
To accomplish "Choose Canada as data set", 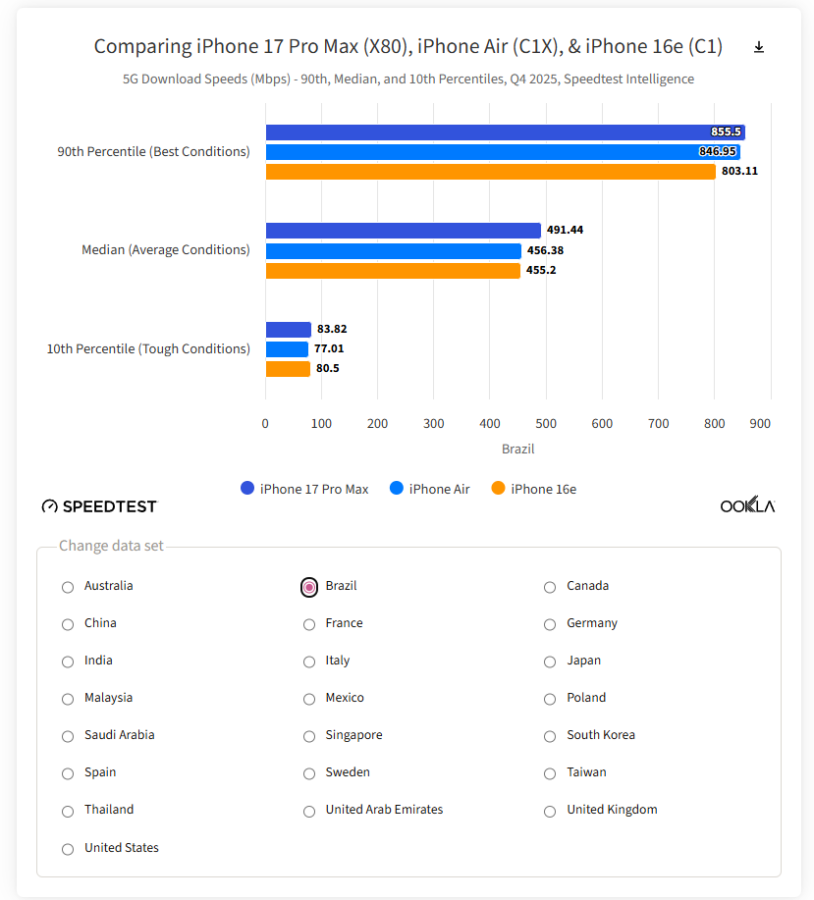I will (550, 587).
